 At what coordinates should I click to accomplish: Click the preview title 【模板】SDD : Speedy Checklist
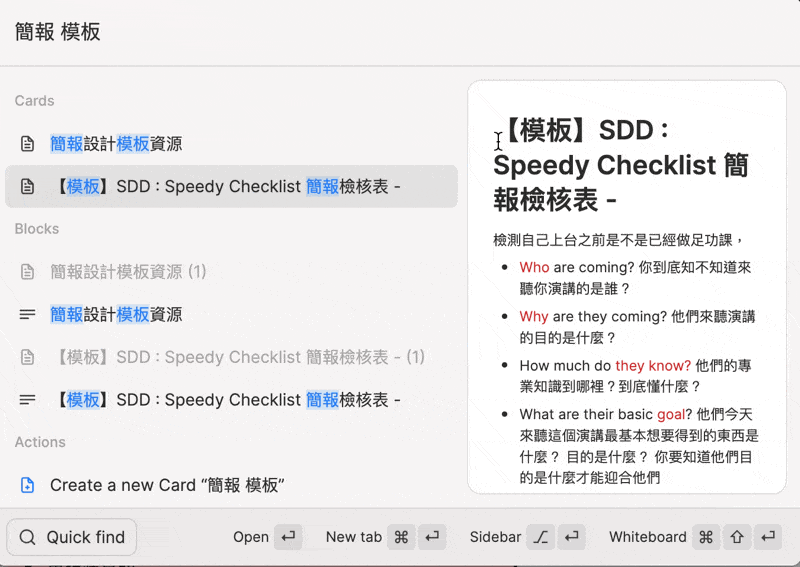point(620,165)
